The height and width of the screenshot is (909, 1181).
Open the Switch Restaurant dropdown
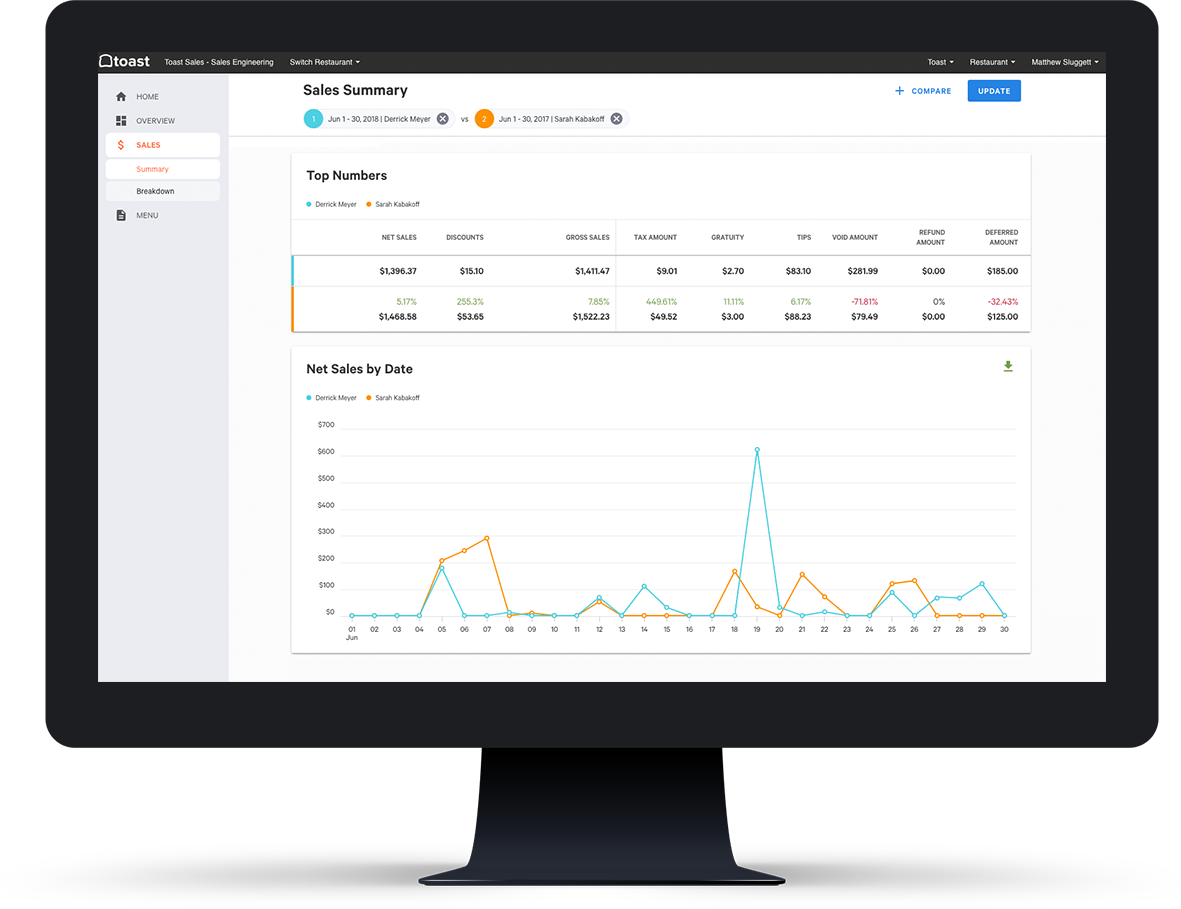[x=325, y=62]
